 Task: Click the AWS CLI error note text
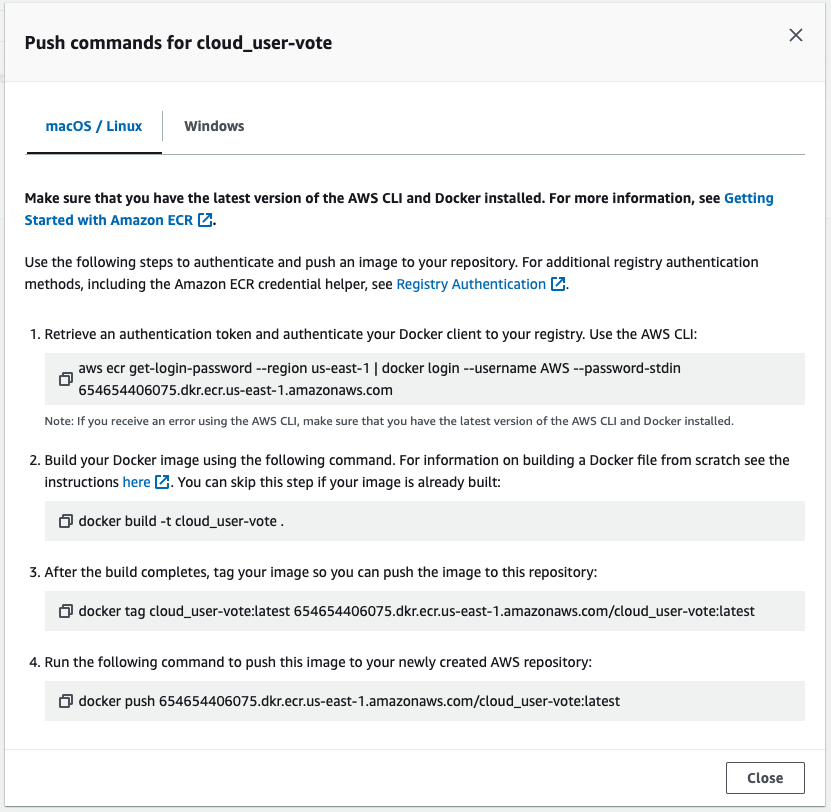[x=389, y=421]
